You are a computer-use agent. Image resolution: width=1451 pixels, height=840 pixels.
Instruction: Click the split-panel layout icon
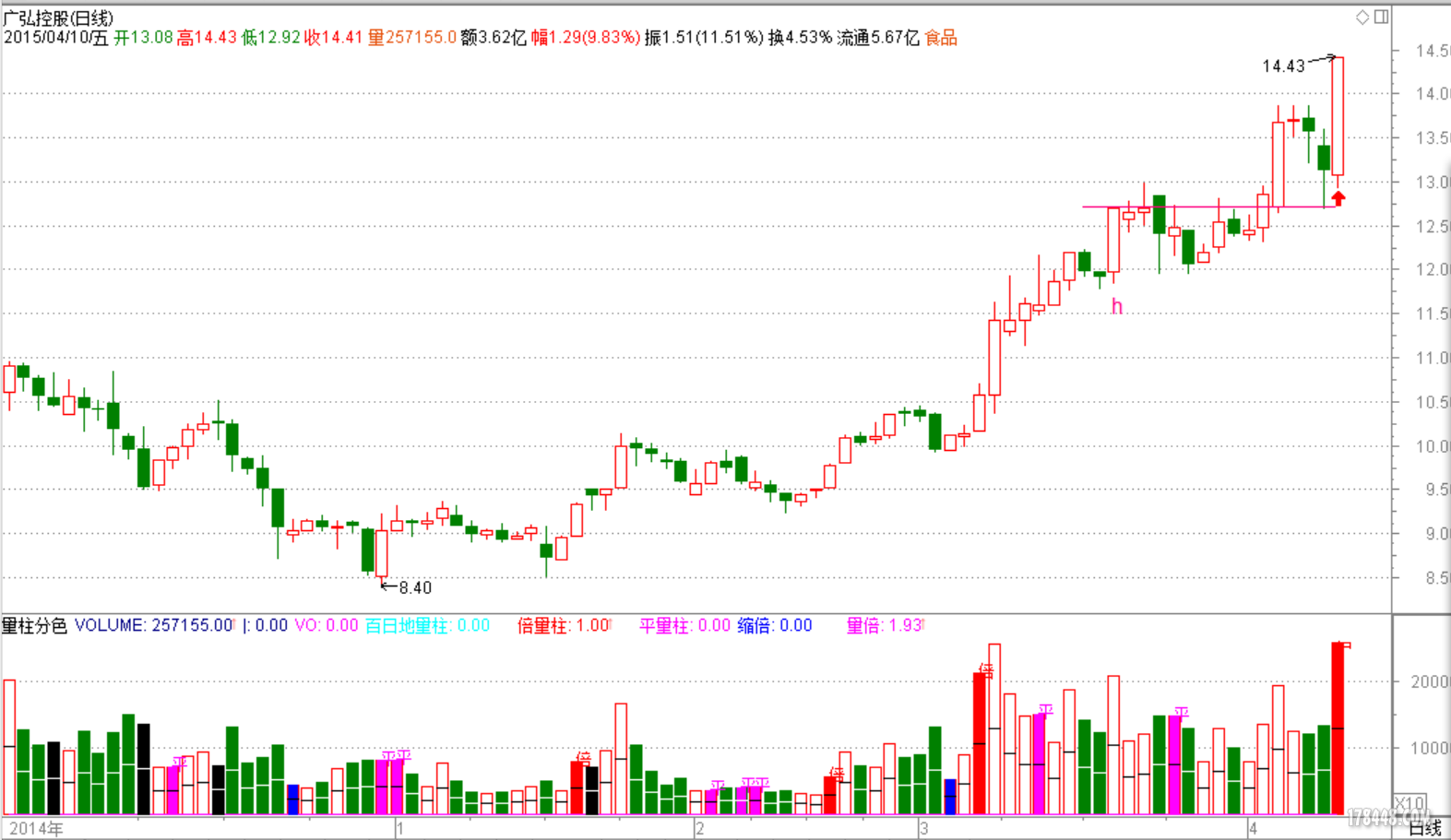coord(1381,17)
